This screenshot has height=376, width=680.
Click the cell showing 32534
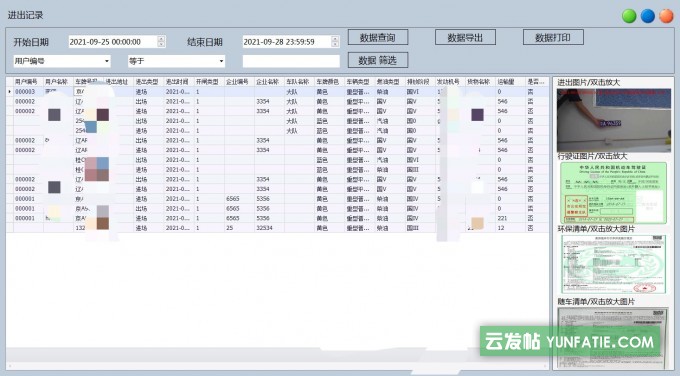coord(269,228)
